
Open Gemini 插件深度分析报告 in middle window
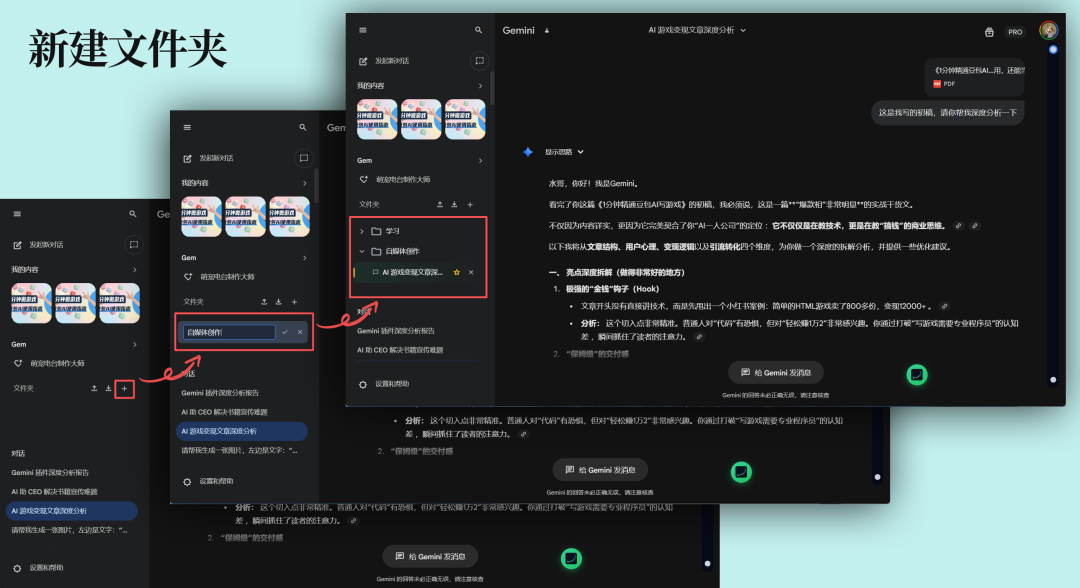pyautogui.click(x=220, y=393)
